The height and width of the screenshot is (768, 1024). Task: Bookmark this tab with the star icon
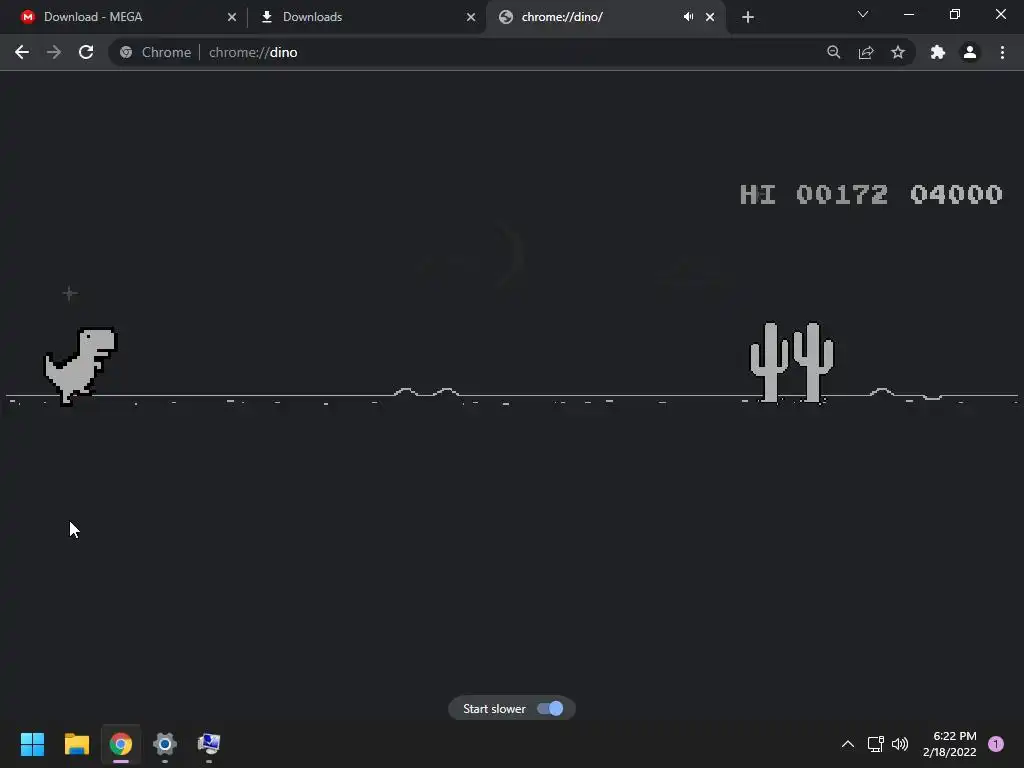click(x=898, y=52)
